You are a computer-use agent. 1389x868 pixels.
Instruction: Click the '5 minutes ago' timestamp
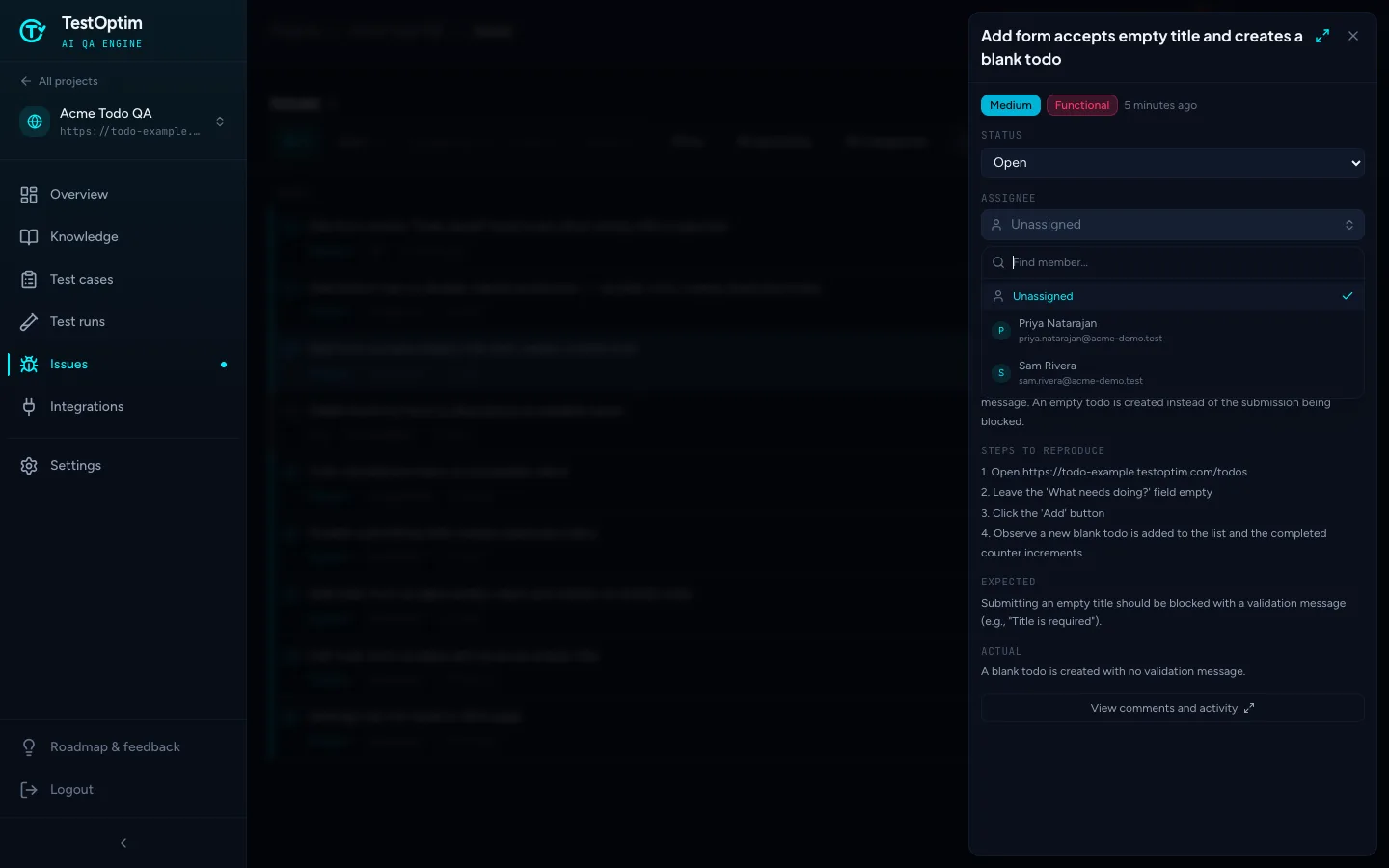click(1160, 105)
